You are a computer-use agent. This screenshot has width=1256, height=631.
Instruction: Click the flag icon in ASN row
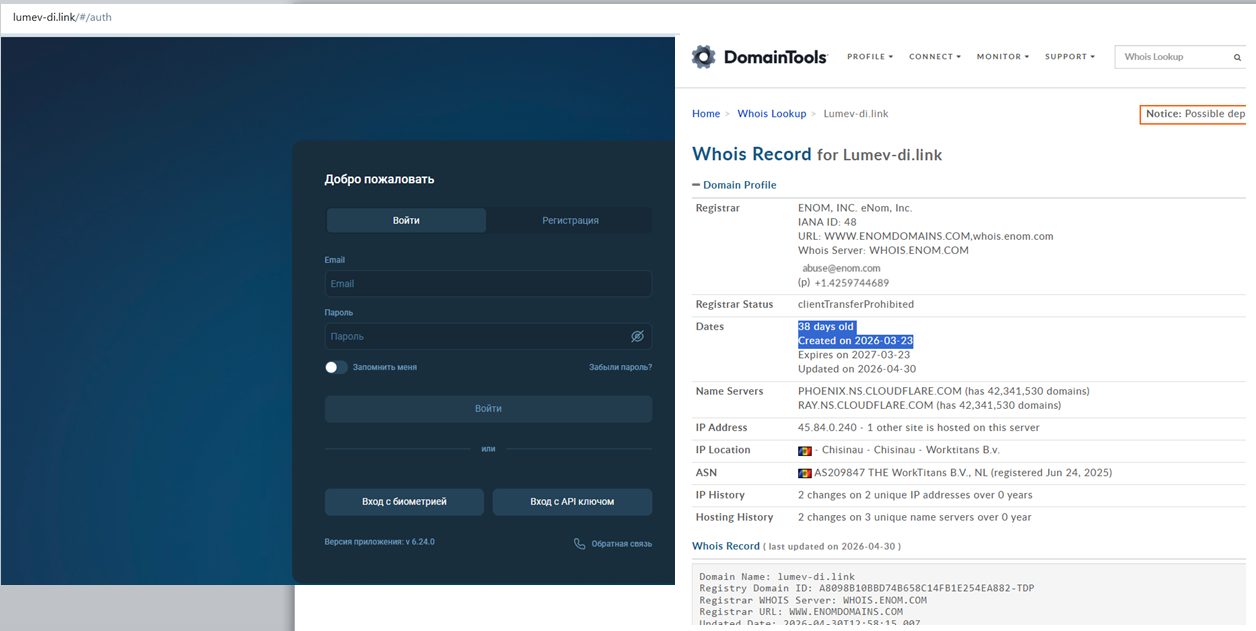pos(804,473)
